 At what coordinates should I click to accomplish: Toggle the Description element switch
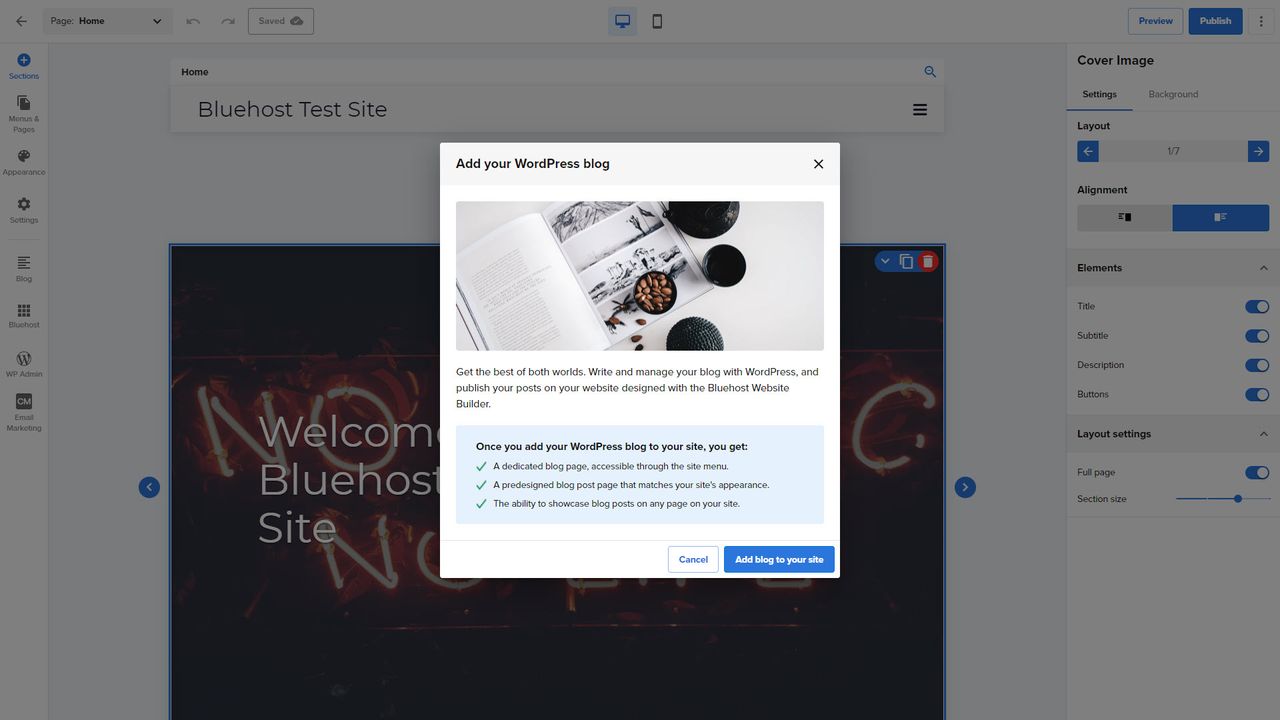pyautogui.click(x=1257, y=365)
